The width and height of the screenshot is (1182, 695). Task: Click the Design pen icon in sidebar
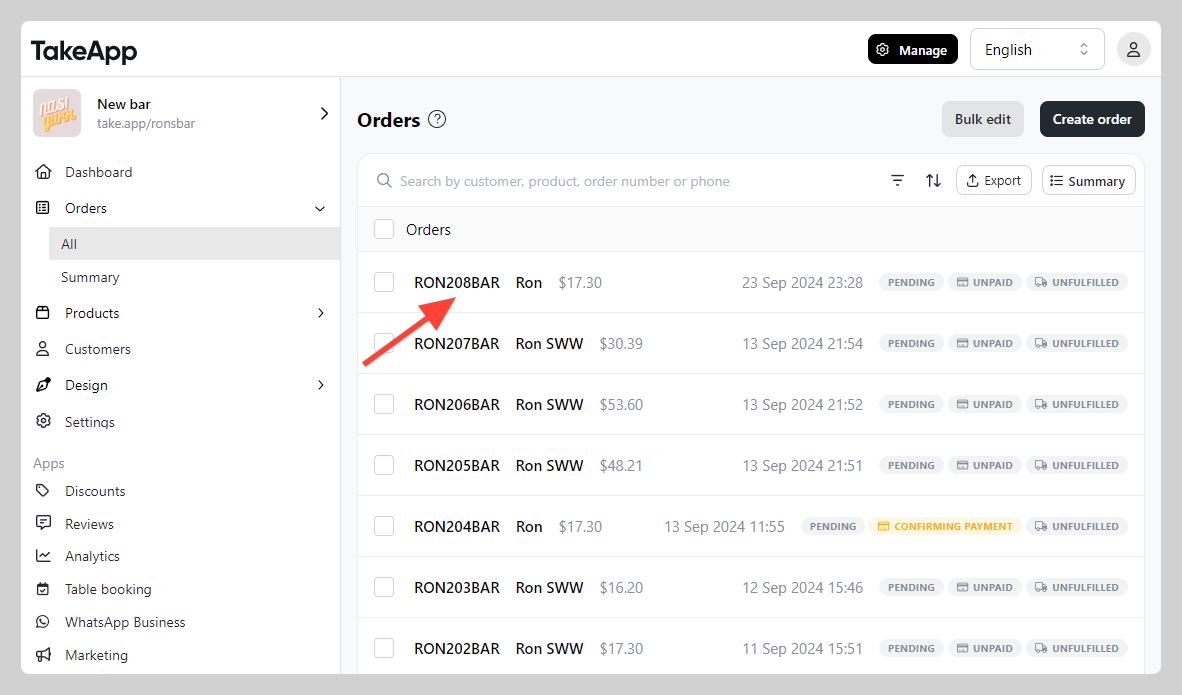43,385
